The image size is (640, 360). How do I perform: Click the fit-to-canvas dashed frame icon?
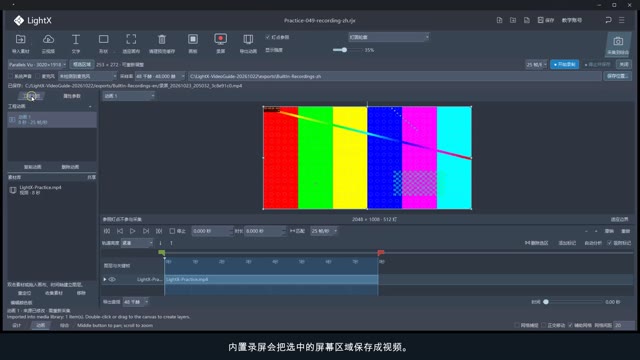(131, 40)
